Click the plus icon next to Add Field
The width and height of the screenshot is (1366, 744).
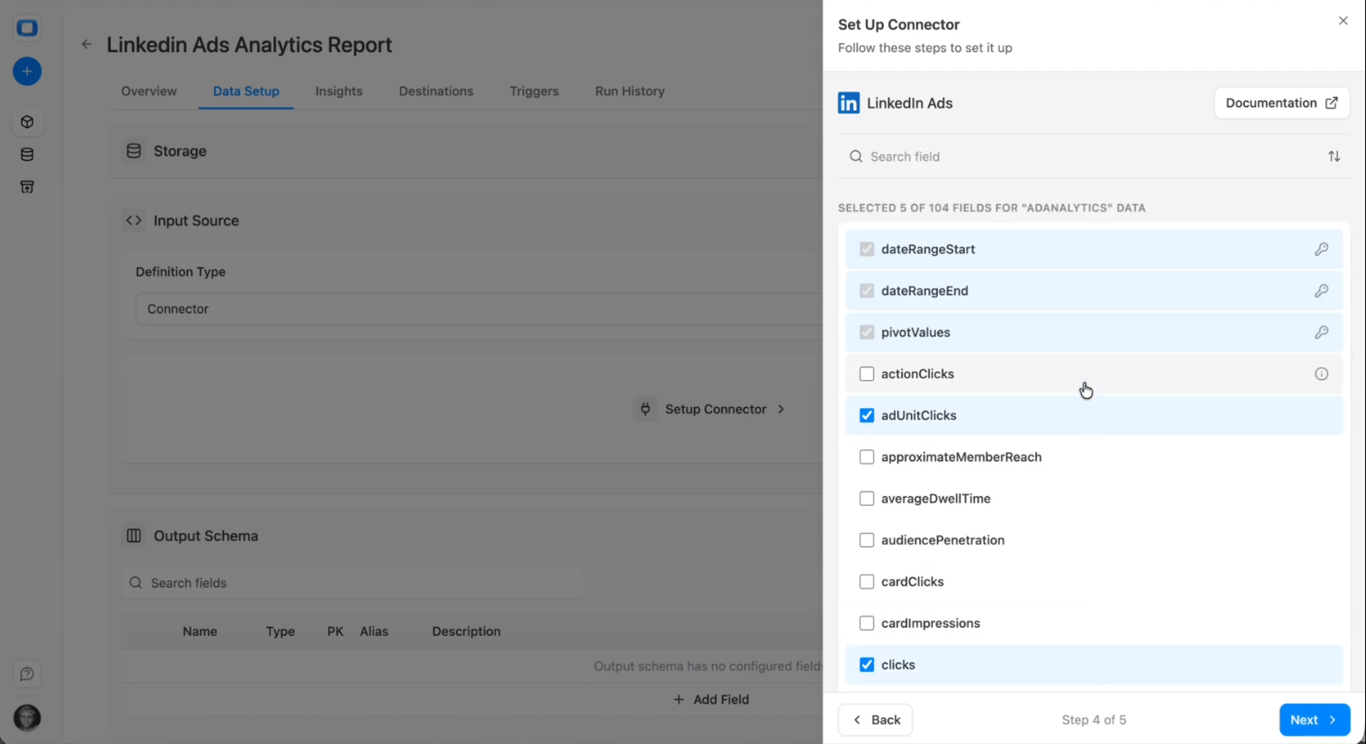click(x=679, y=700)
